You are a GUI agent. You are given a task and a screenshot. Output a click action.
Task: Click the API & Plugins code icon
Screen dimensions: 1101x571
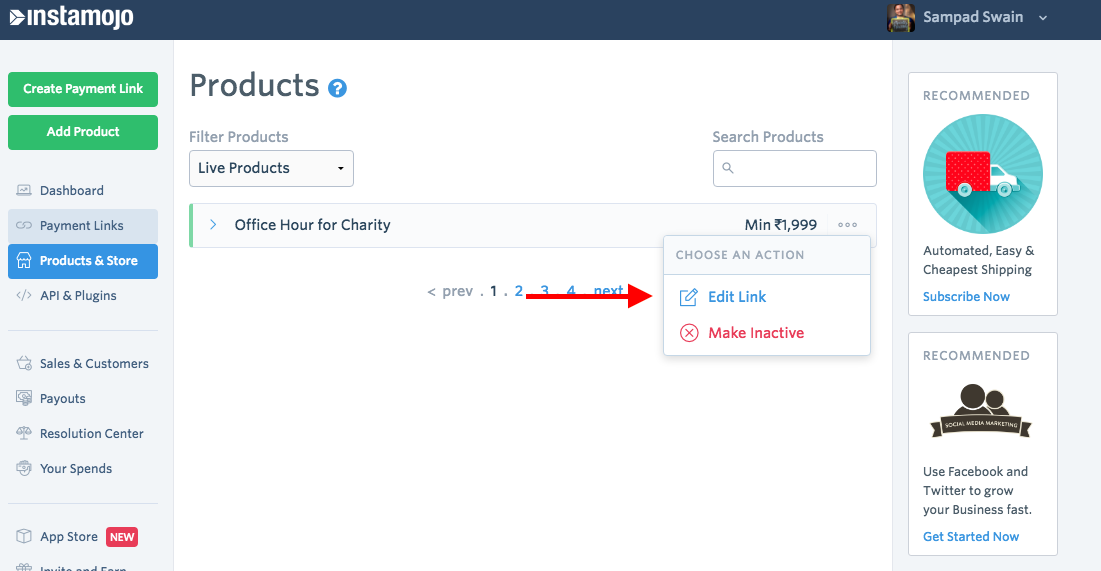24,295
